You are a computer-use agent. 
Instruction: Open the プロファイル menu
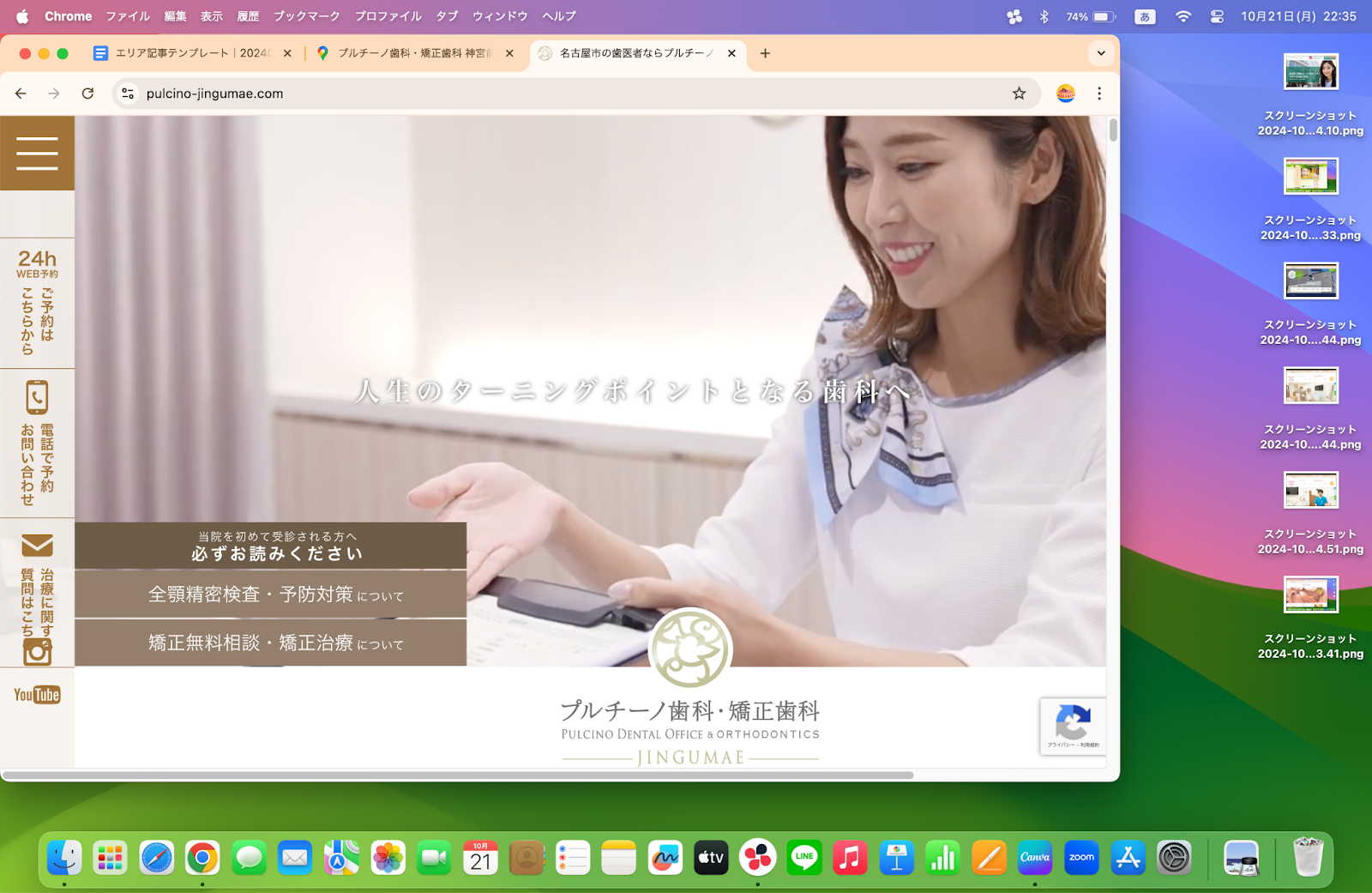click(388, 16)
